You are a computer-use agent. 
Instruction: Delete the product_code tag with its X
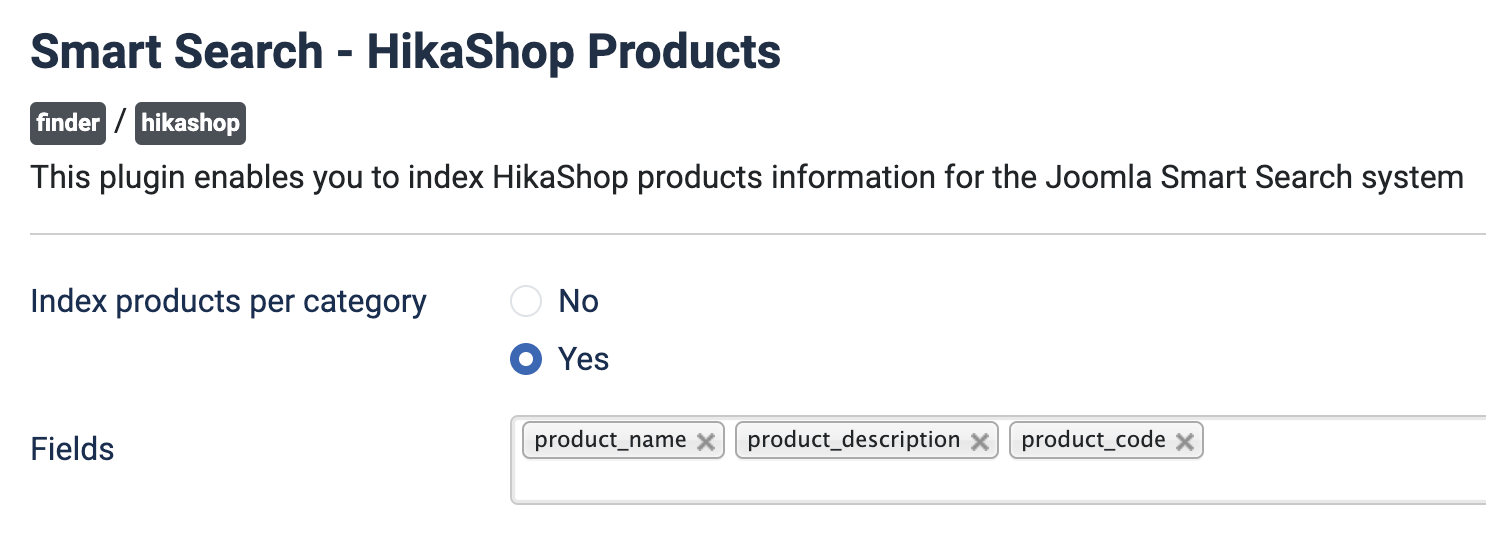[1185, 442]
